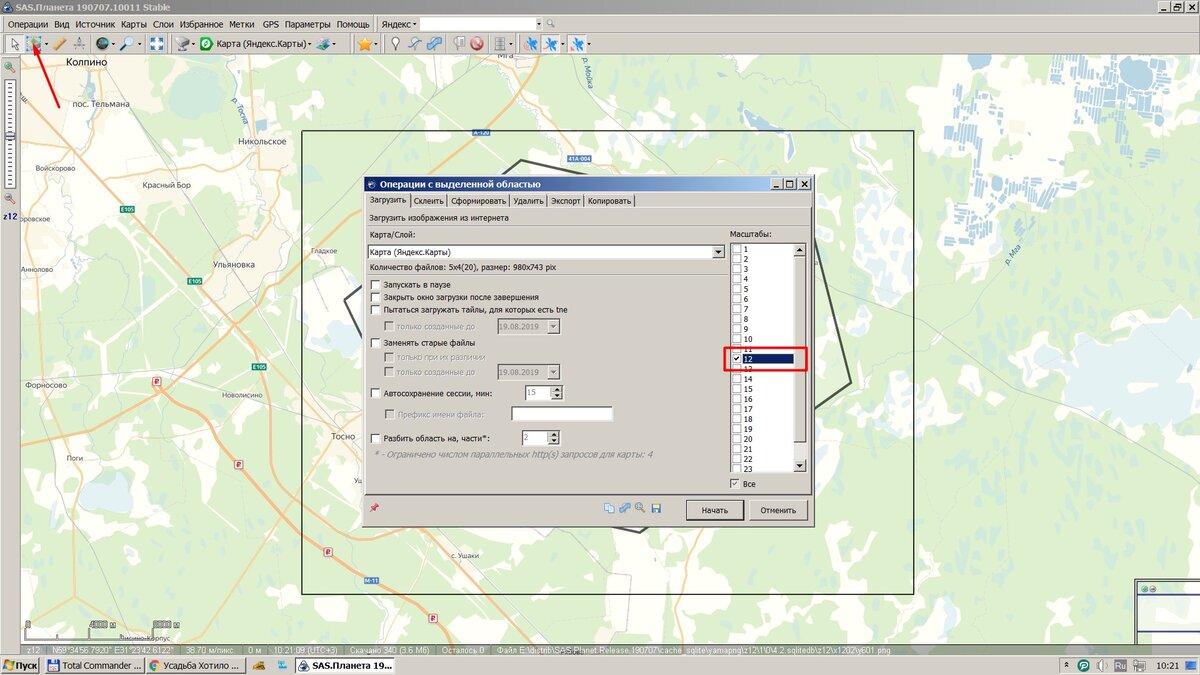Check 'Закрыть окно загрузки после завершения'
This screenshot has height=675, width=1200.
(x=375, y=297)
